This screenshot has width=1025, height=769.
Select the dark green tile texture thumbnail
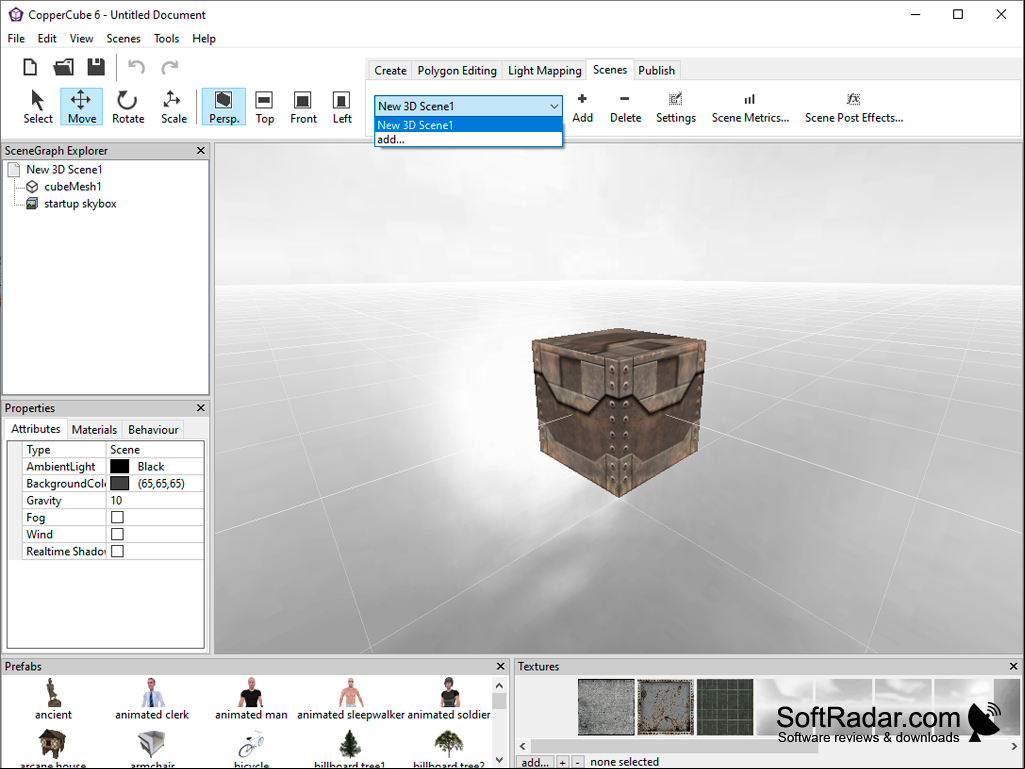(x=725, y=707)
